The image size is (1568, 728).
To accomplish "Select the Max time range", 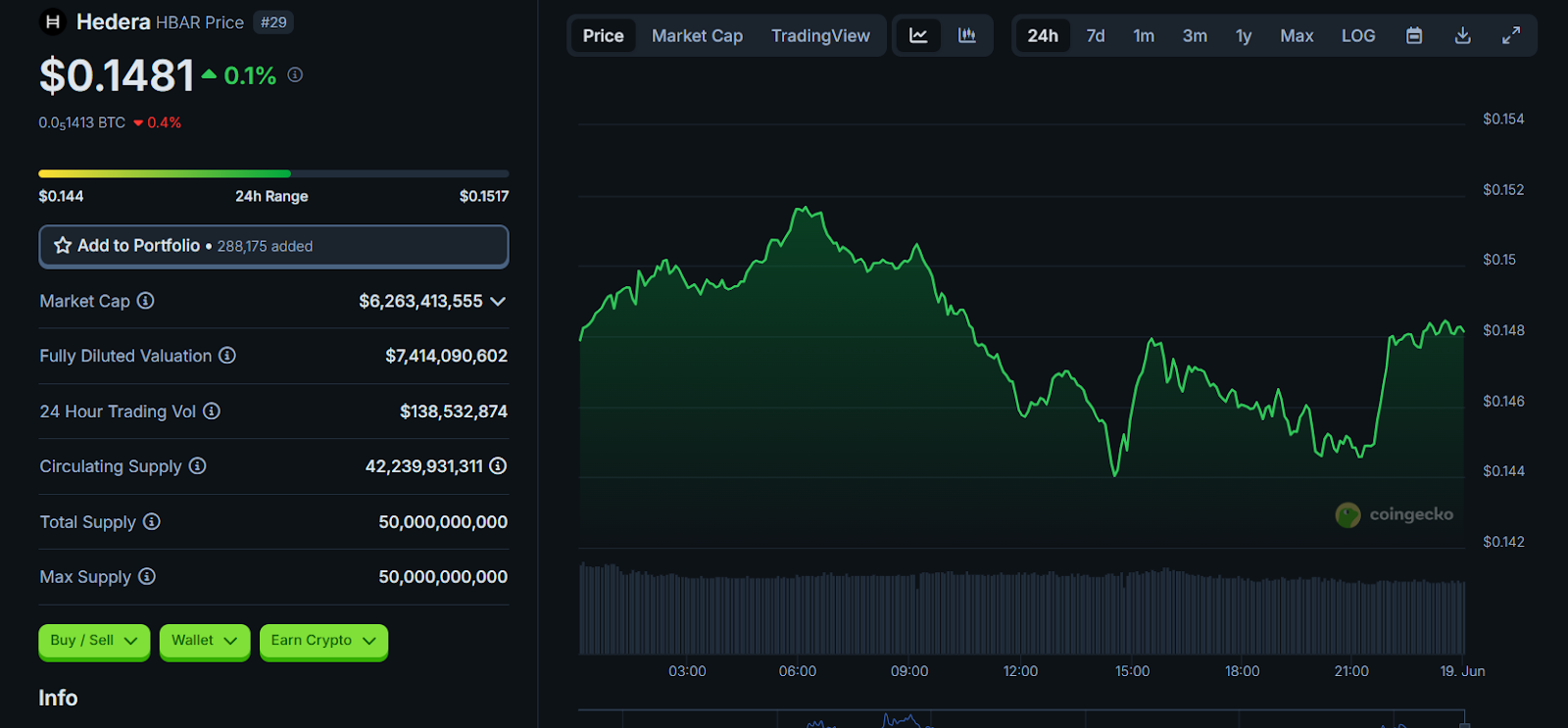I will click(1296, 36).
